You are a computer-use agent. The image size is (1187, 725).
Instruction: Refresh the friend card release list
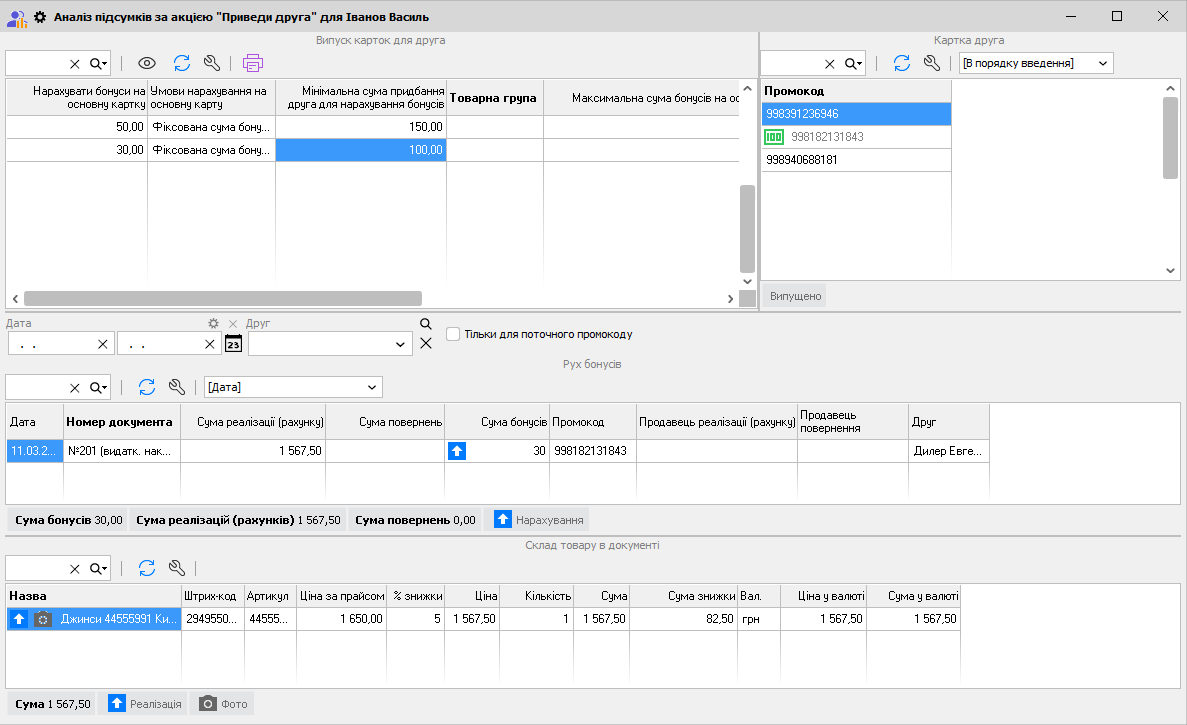(x=181, y=63)
